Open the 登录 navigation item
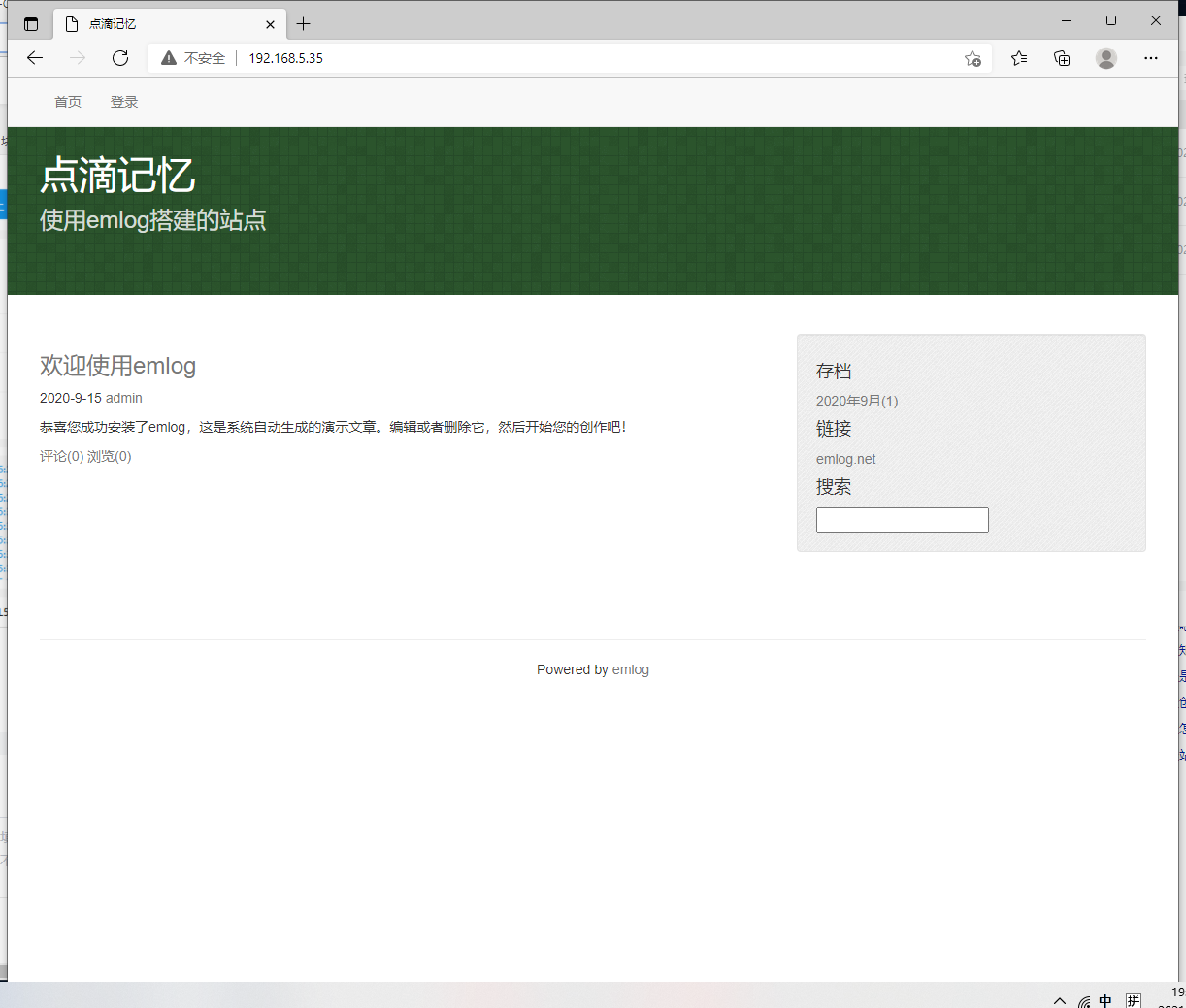1186x1008 pixels. coord(124,102)
